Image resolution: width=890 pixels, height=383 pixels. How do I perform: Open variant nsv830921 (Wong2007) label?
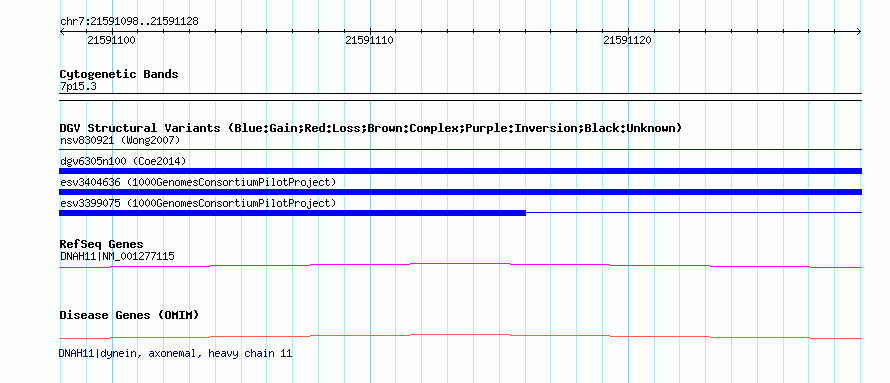click(x=120, y=140)
